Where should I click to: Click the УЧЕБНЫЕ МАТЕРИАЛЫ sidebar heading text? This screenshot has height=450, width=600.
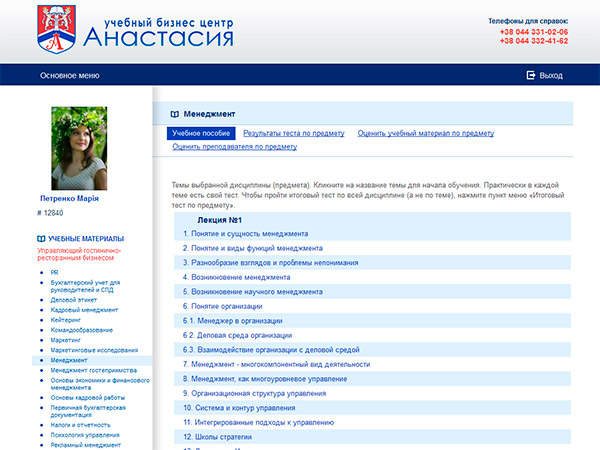pyautogui.click(x=86, y=239)
